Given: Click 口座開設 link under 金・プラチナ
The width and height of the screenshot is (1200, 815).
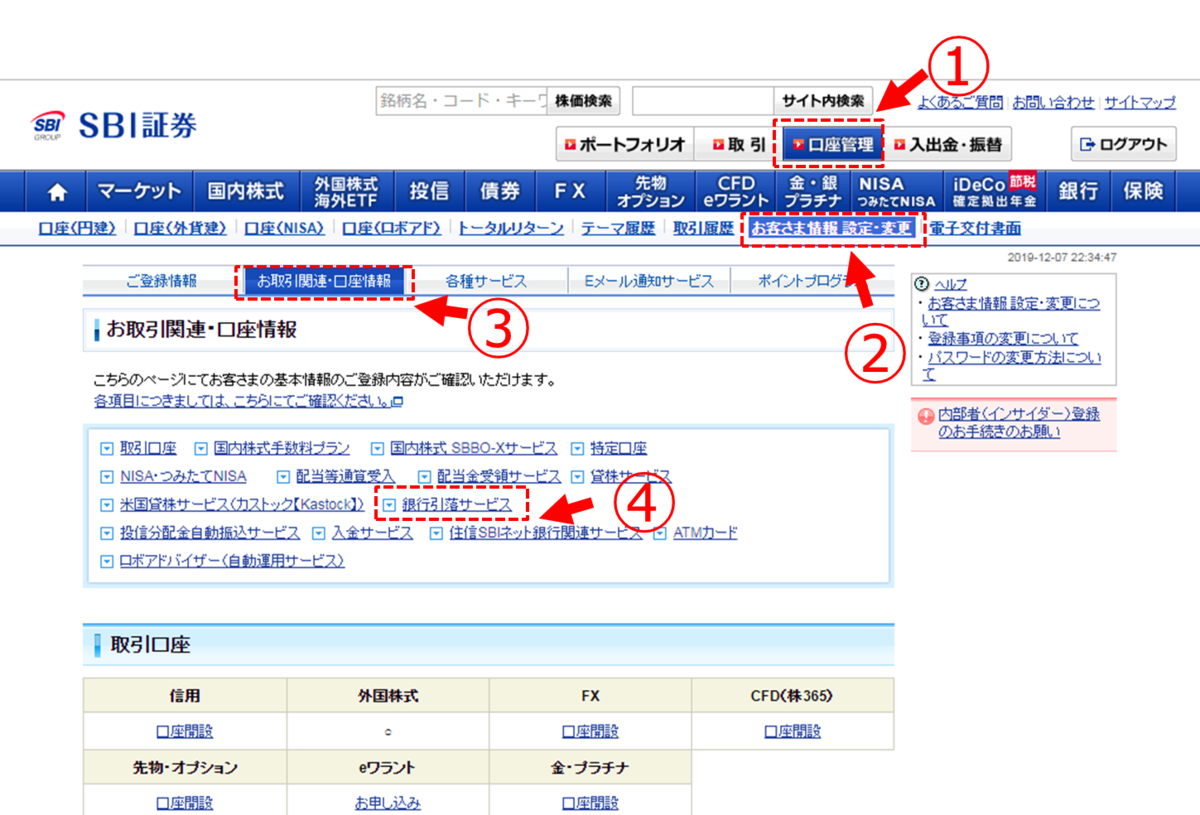Looking at the screenshot, I should 590,802.
